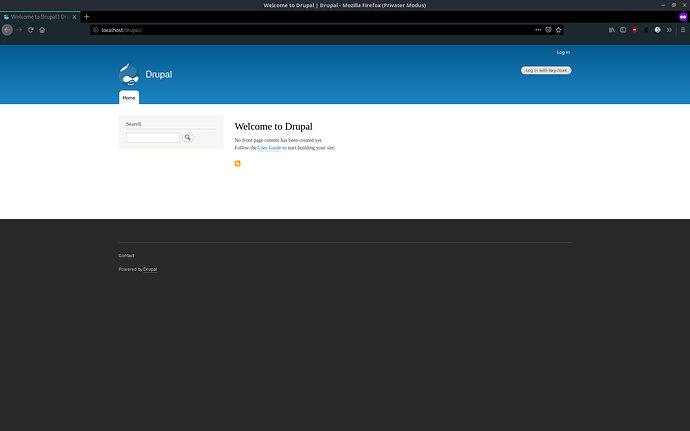Follow the Powered by Drupal link
The image size is (690, 431).
[x=150, y=269]
